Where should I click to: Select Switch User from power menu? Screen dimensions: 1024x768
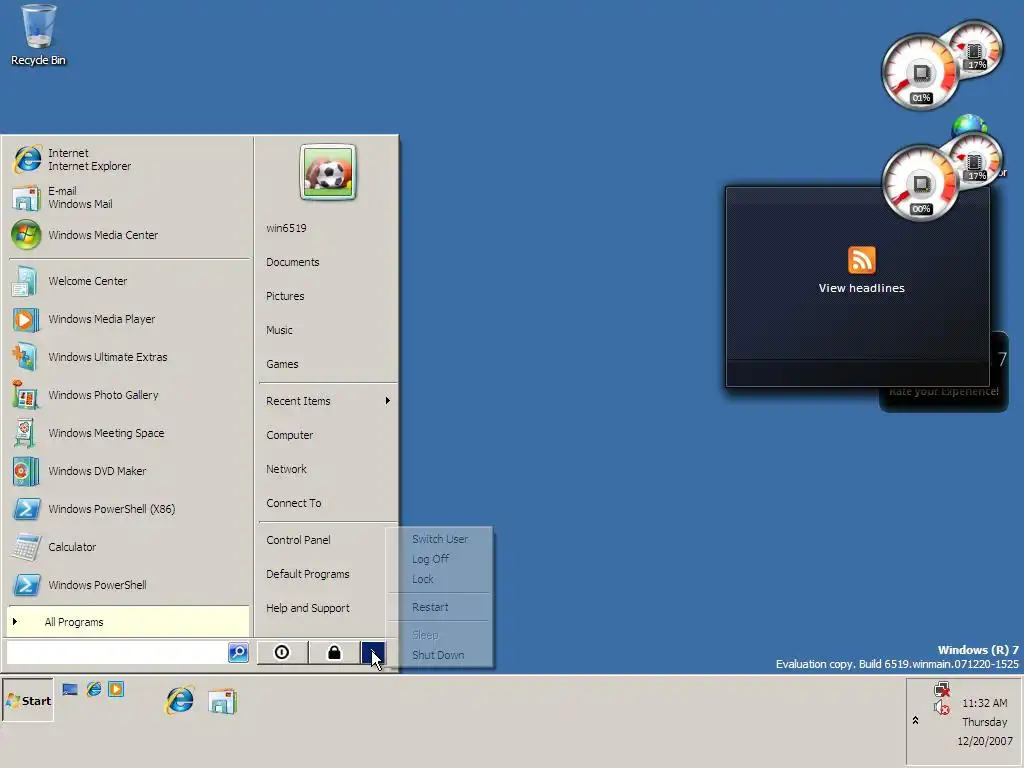440,539
